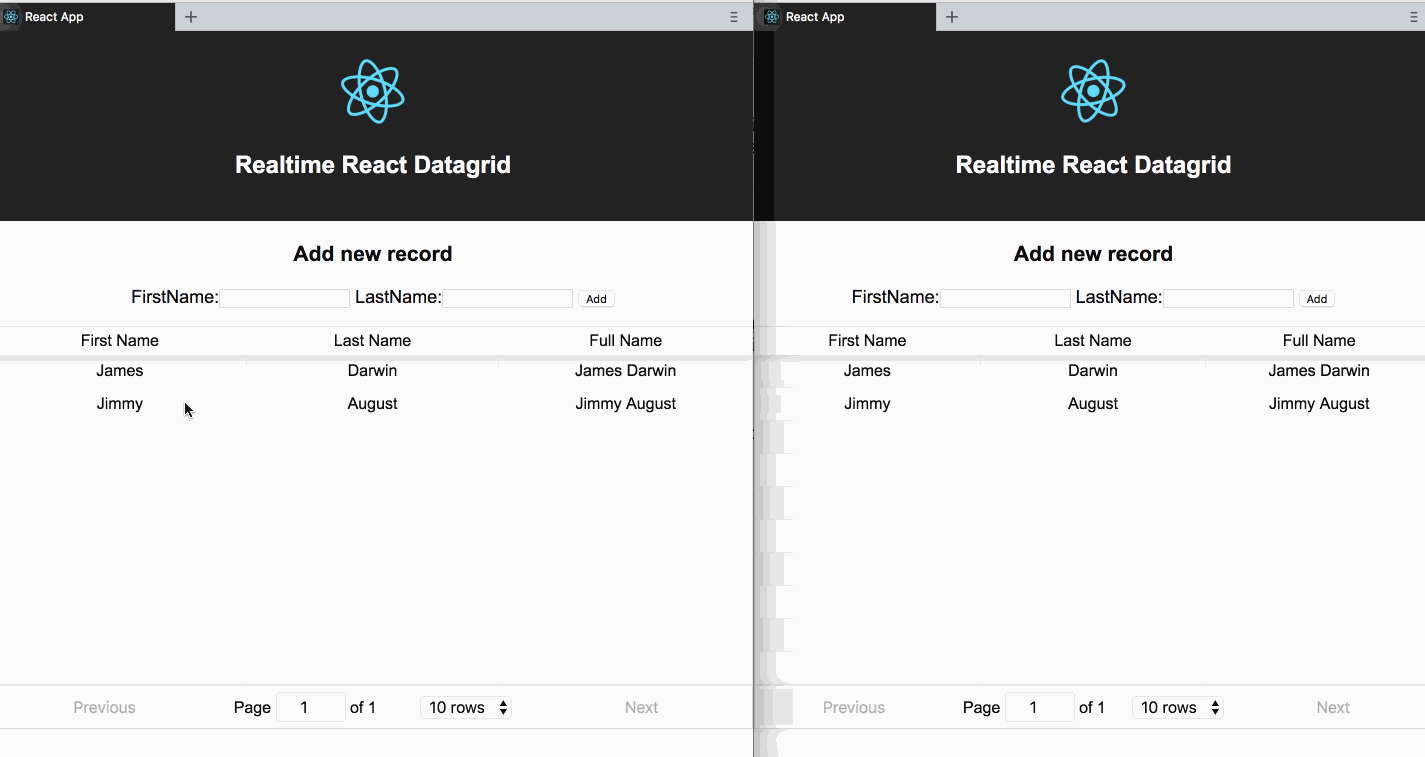The image size is (1425, 757).
Task: Focus the FirstName field in left window
Action: tap(285, 298)
